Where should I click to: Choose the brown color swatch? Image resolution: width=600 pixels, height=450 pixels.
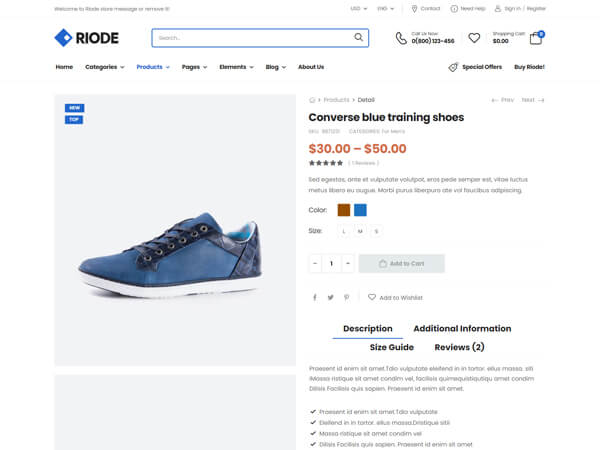(344, 210)
